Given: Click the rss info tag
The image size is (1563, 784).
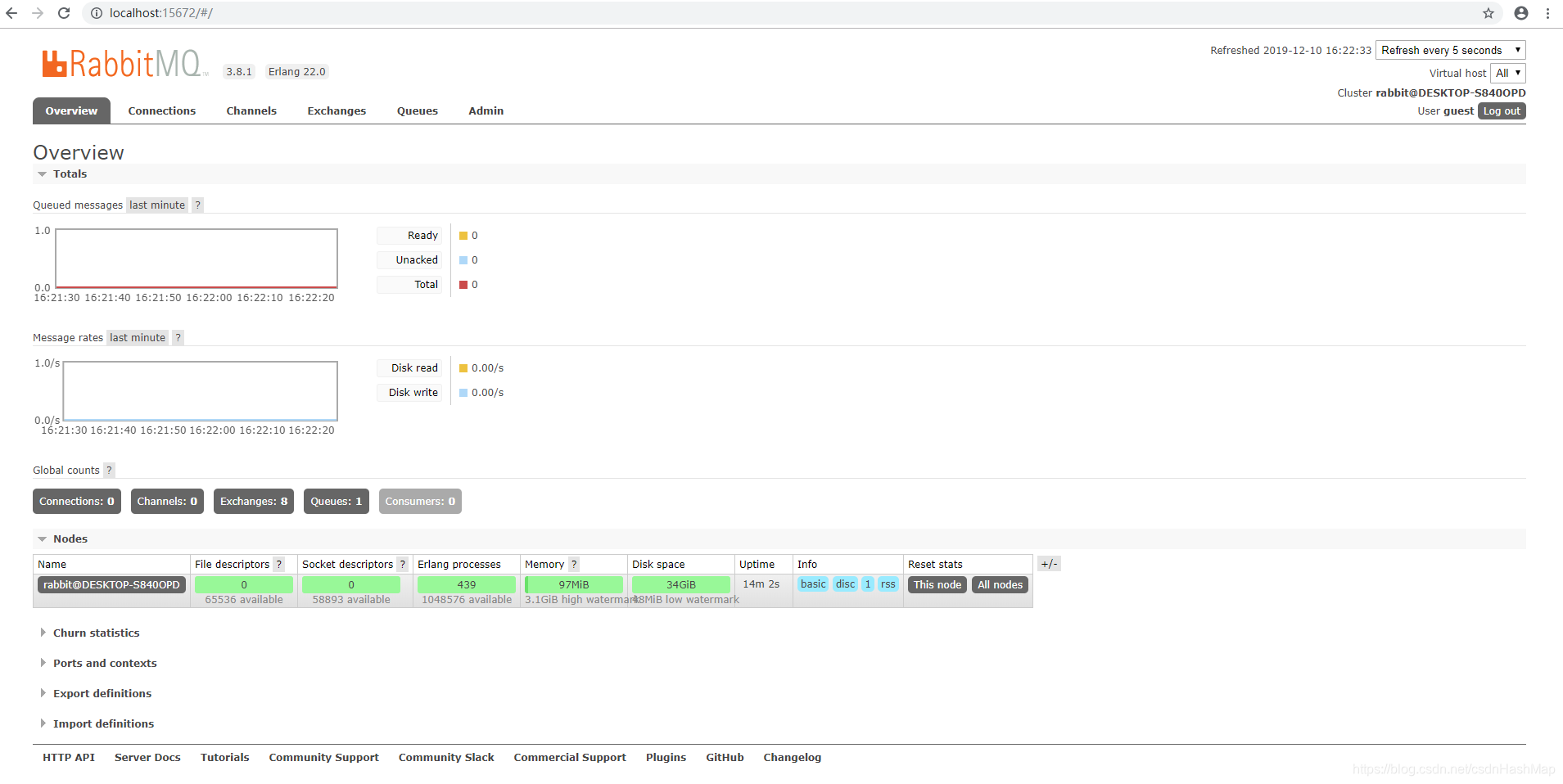Looking at the screenshot, I should (888, 584).
